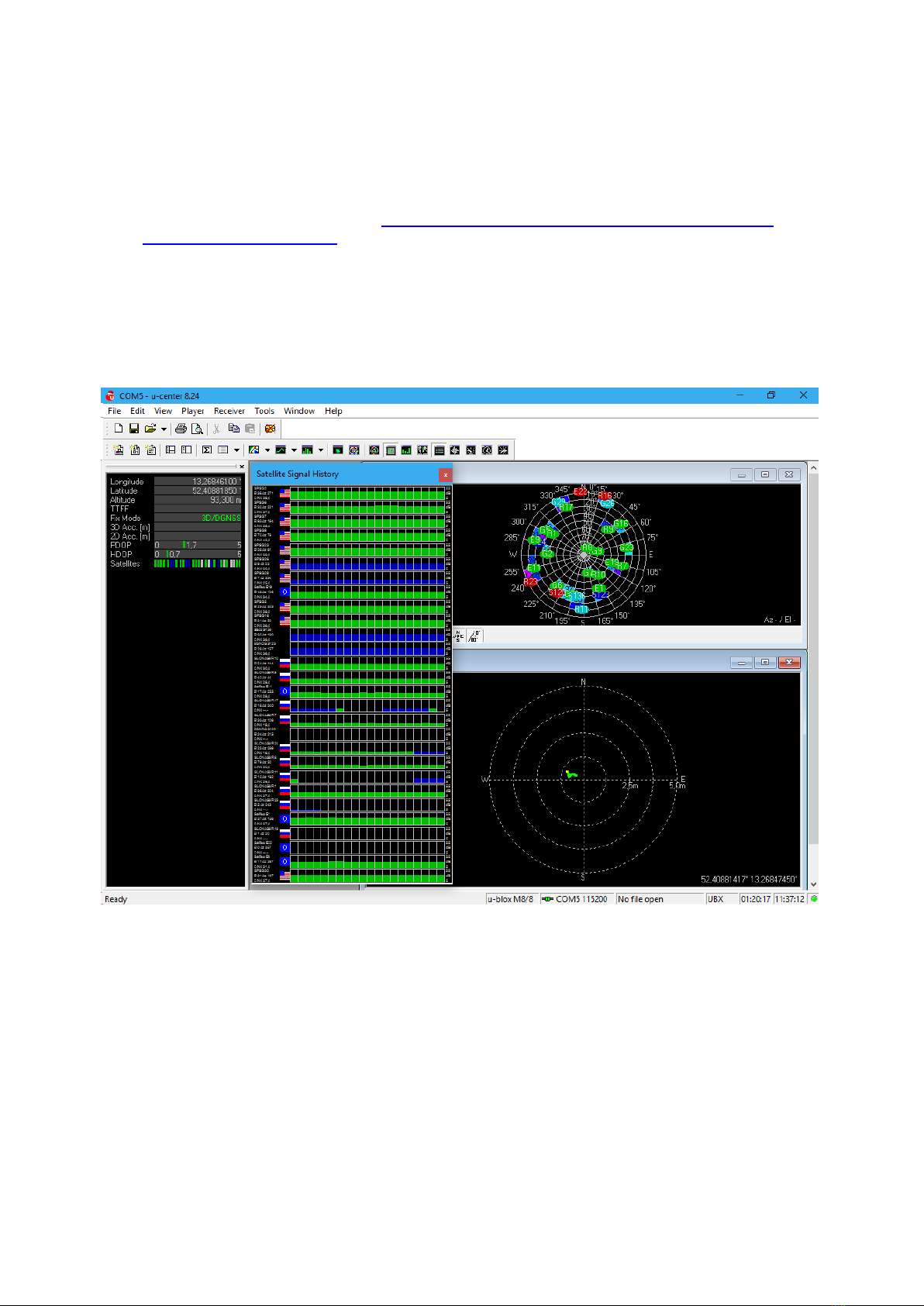This screenshot has width=924, height=1306.
Task: Open the Receiver menu
Action: 229,411
